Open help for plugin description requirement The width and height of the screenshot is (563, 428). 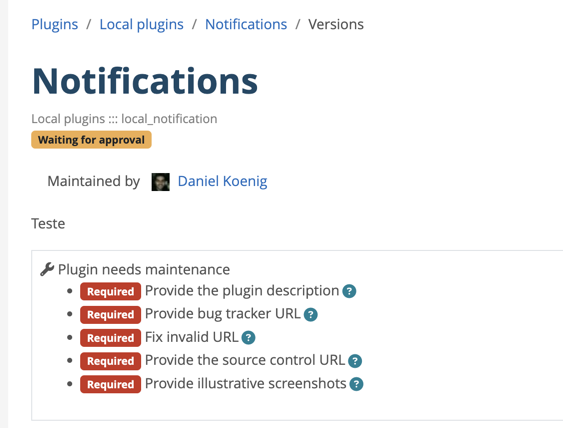(349, 291)
